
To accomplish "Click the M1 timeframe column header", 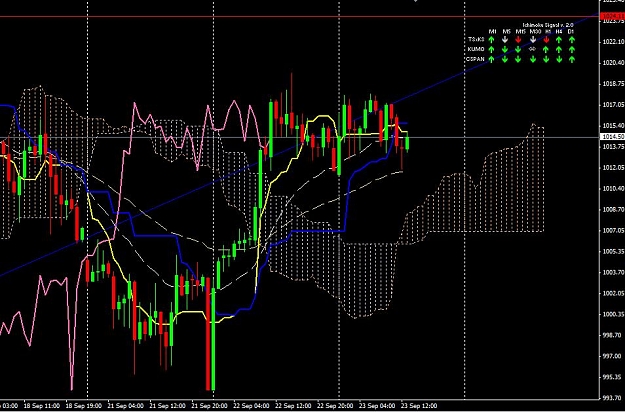I will [493, 31].
